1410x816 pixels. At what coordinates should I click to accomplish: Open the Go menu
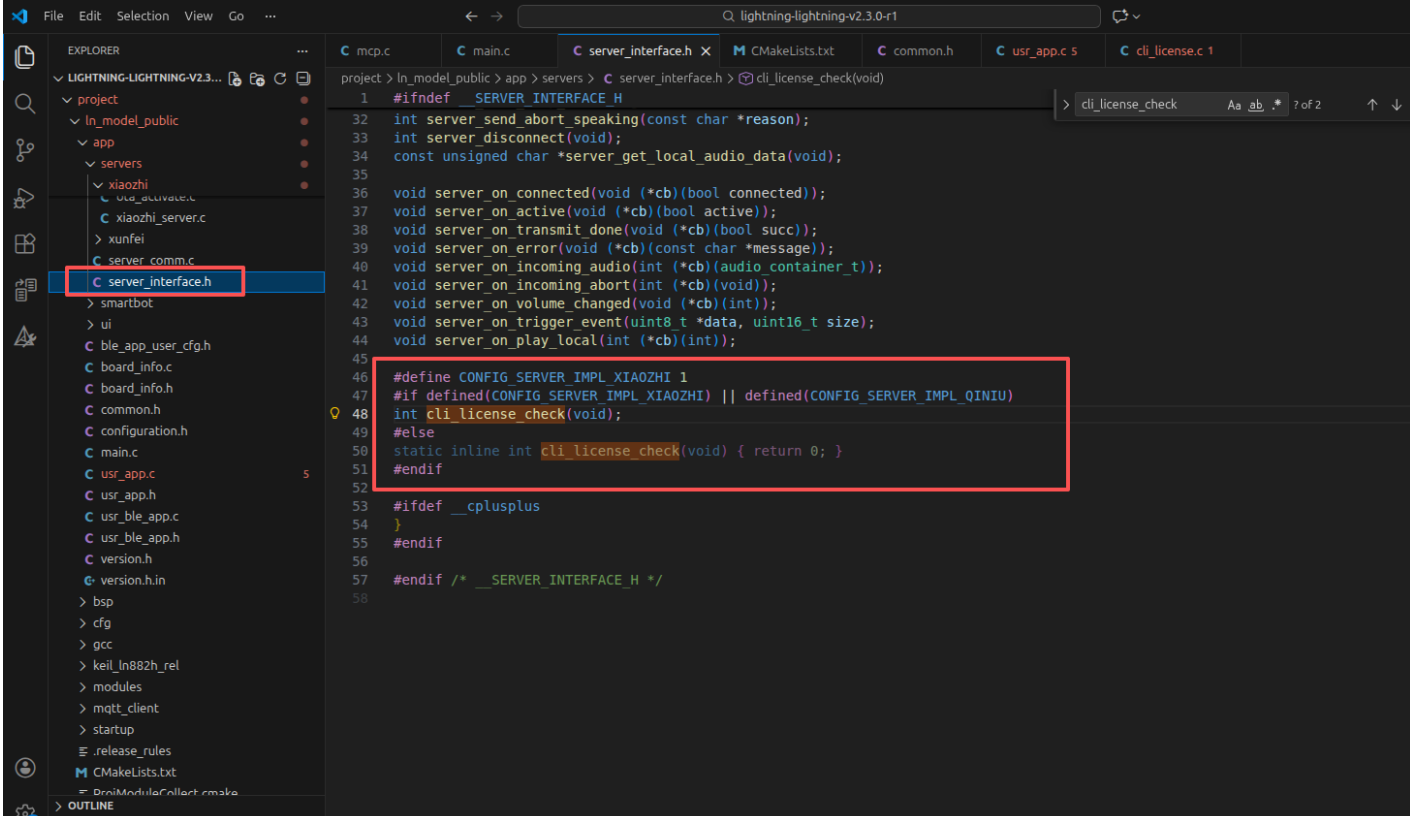point(236,16)
